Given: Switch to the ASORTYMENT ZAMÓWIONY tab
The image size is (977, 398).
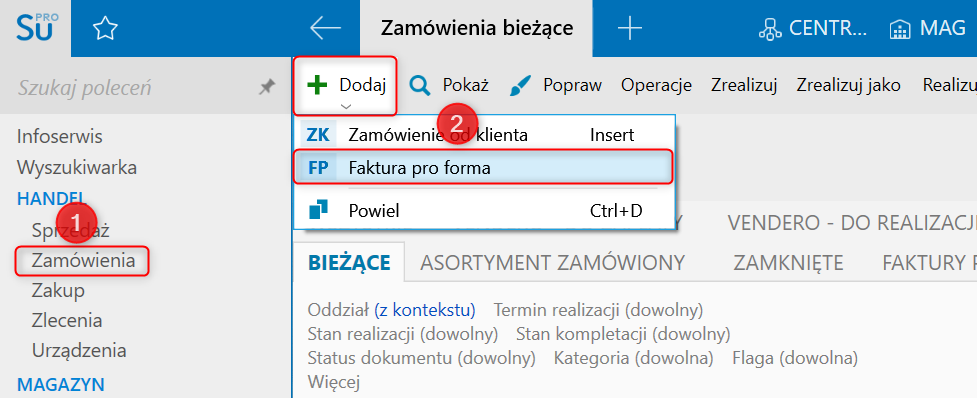Looking at the screenshot, I should tap(553, 263).
